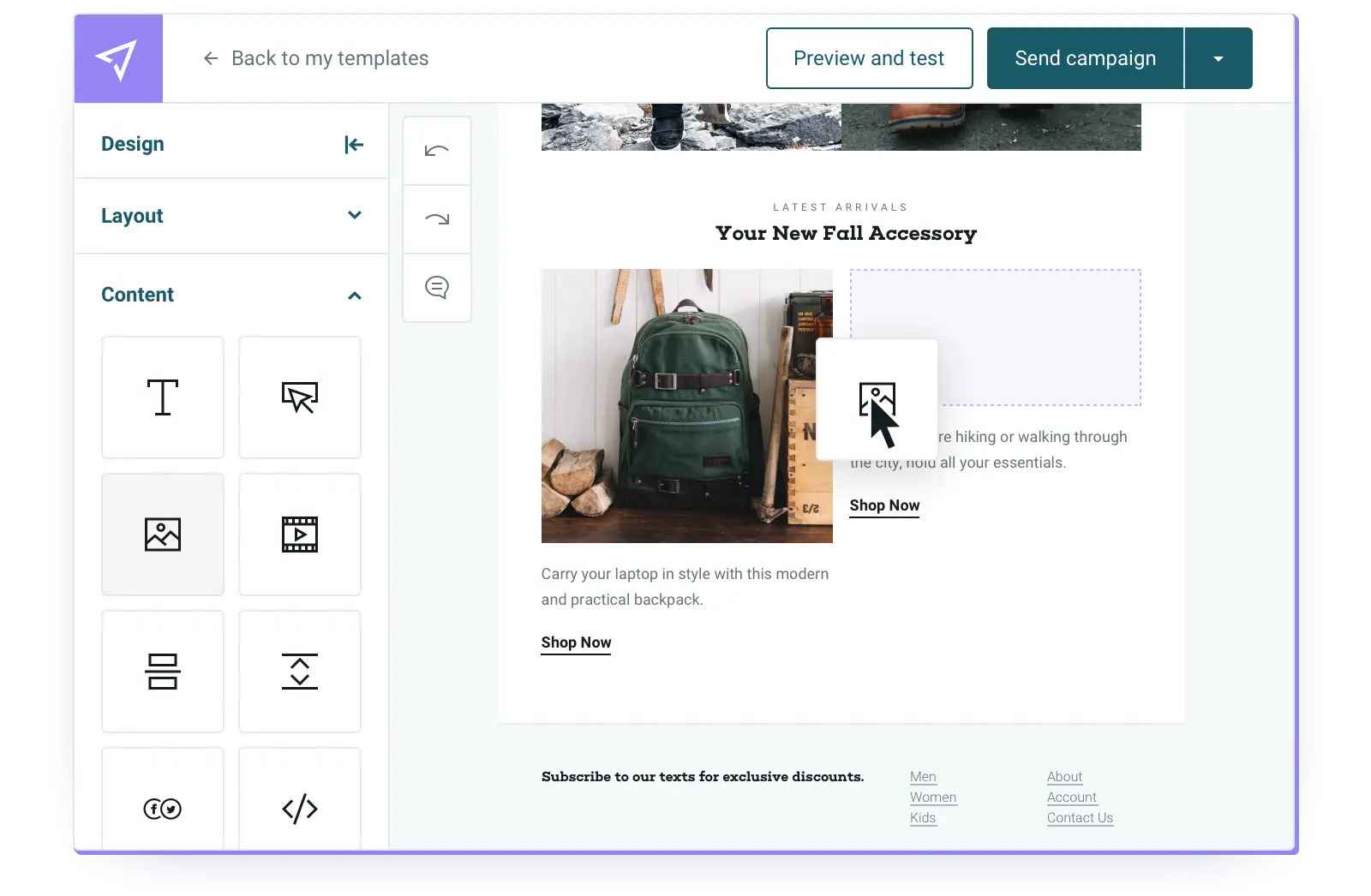This screenshot has height=896, width=1371.
Task: Click the back arrow beside my templates
Action: point(211,58)
